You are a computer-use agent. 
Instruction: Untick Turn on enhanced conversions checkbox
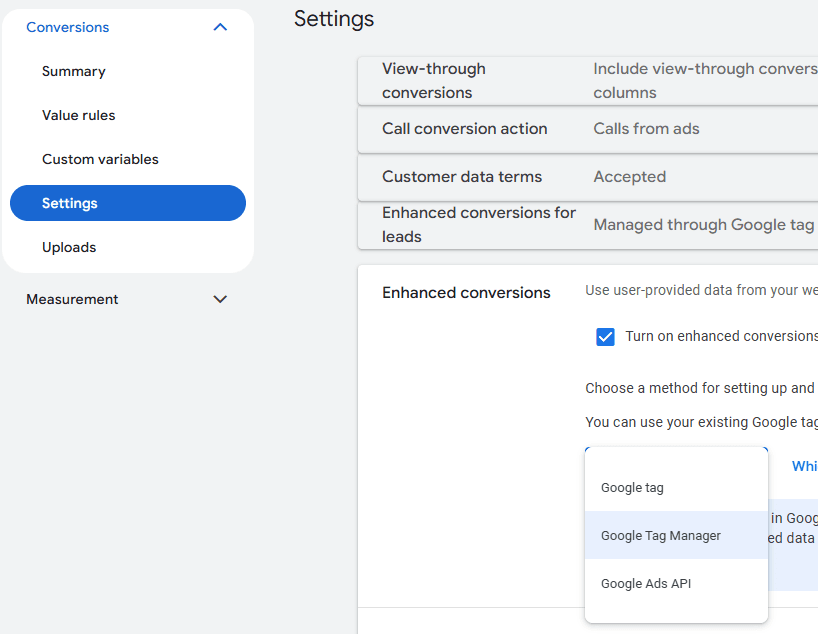point(605,337)
